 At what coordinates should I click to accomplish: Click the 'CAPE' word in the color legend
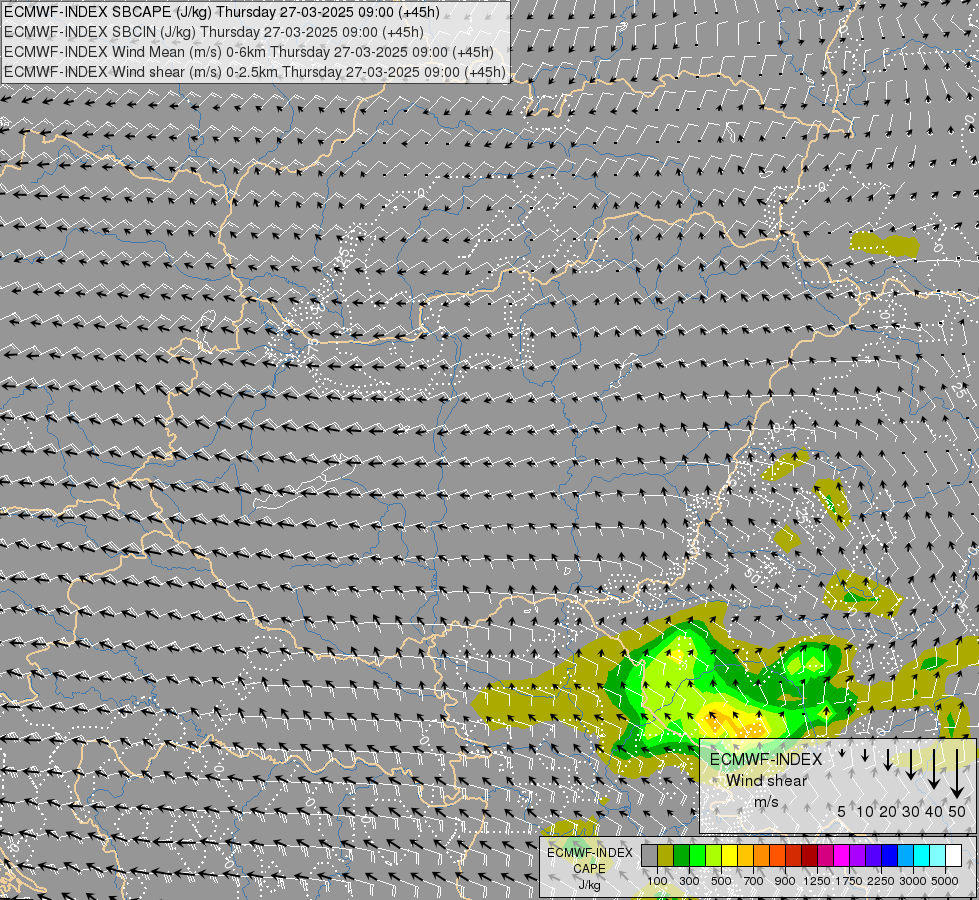pos(589,869)
